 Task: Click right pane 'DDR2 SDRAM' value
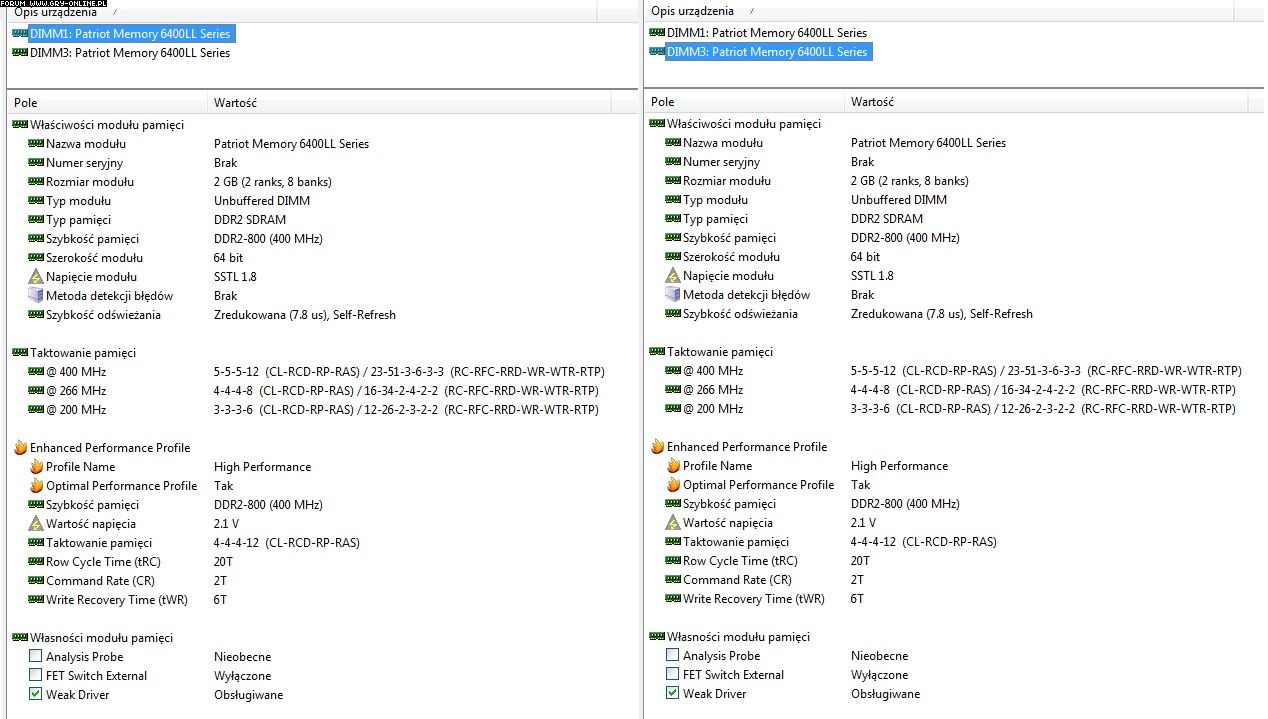887,218
